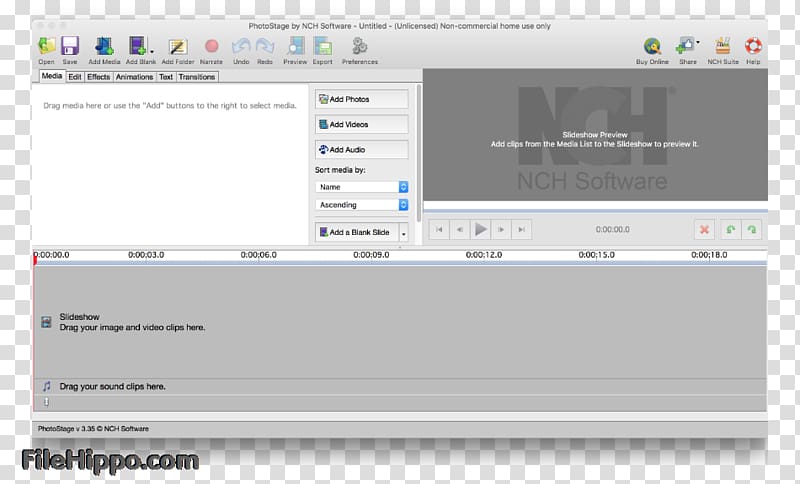Click the rotate right green arrow button
The height and width of the screenshot is (484, 800).
[x=752, y=230]
